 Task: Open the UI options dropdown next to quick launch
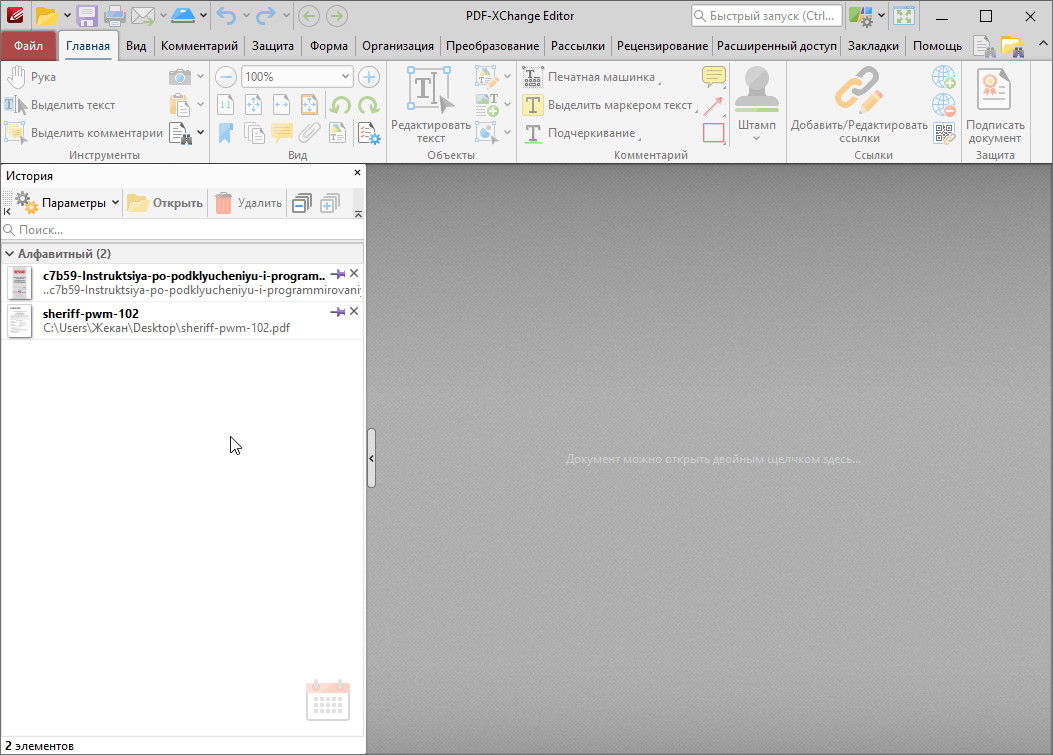point(880,15)
